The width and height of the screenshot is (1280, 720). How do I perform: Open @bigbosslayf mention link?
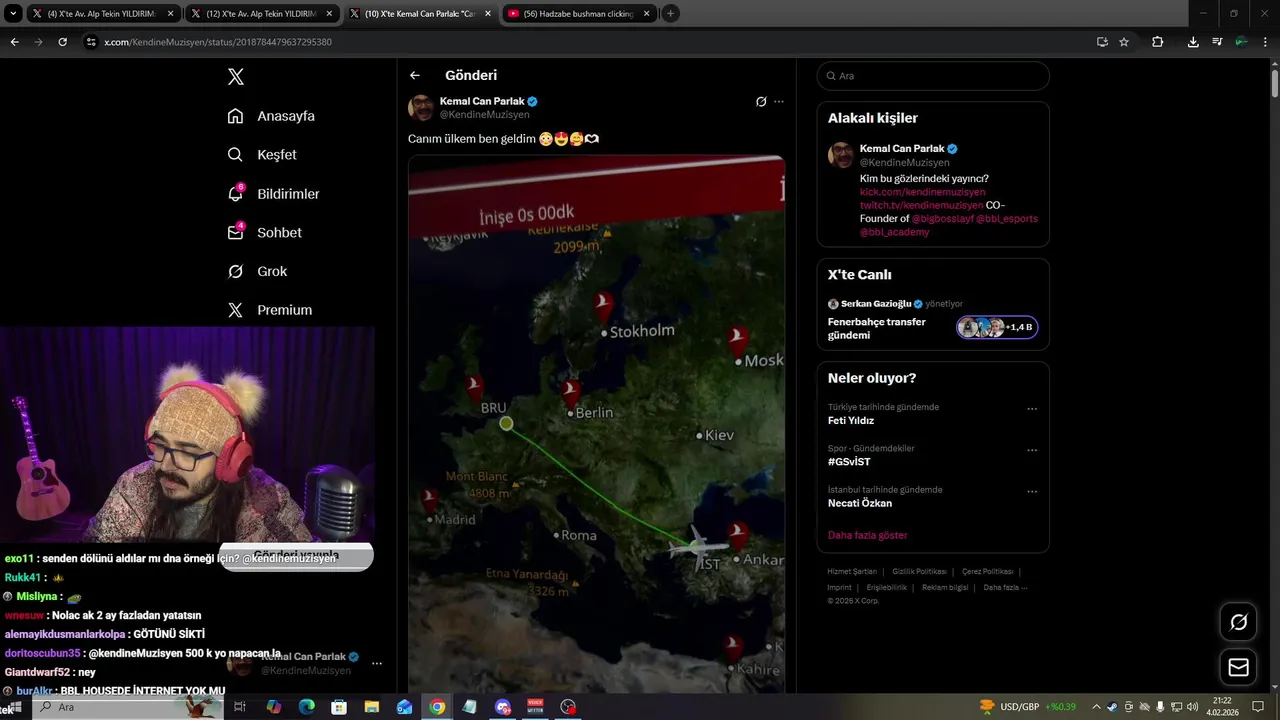(942, 218)
